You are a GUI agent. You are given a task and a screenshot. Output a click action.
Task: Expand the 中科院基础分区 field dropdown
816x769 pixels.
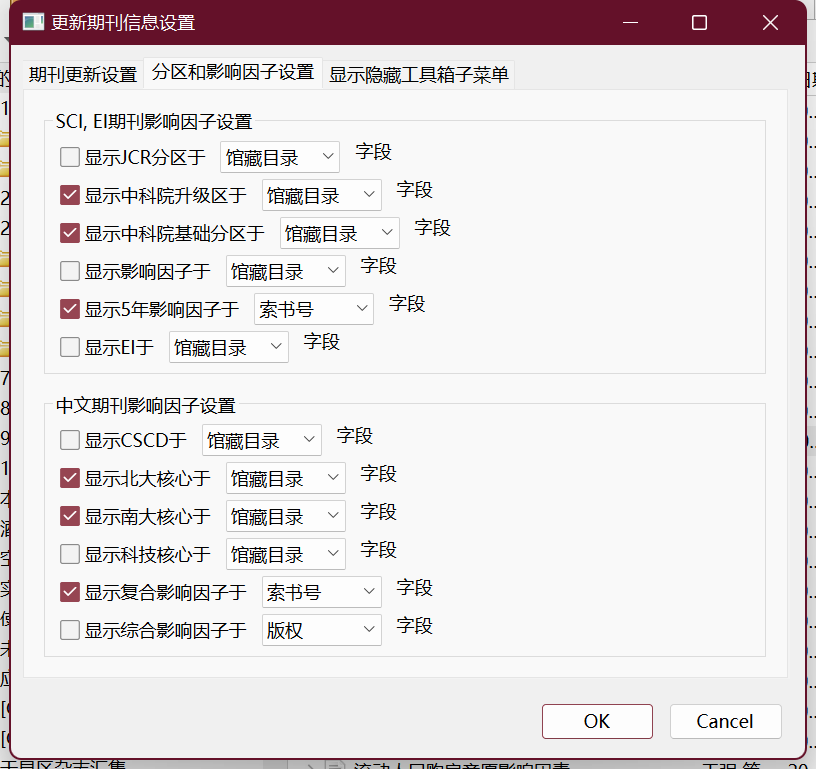[340, 233]
